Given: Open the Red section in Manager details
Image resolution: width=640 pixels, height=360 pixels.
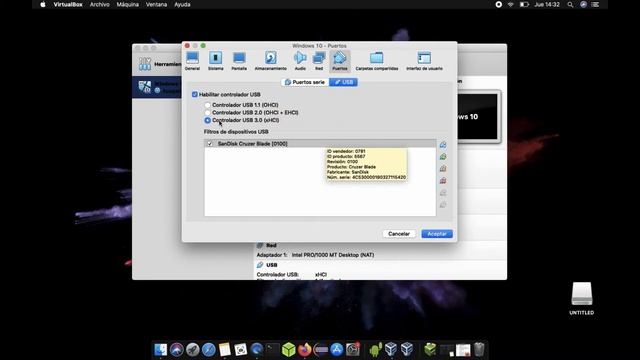Looking at the screenshot, I should [x=271, y=245].
